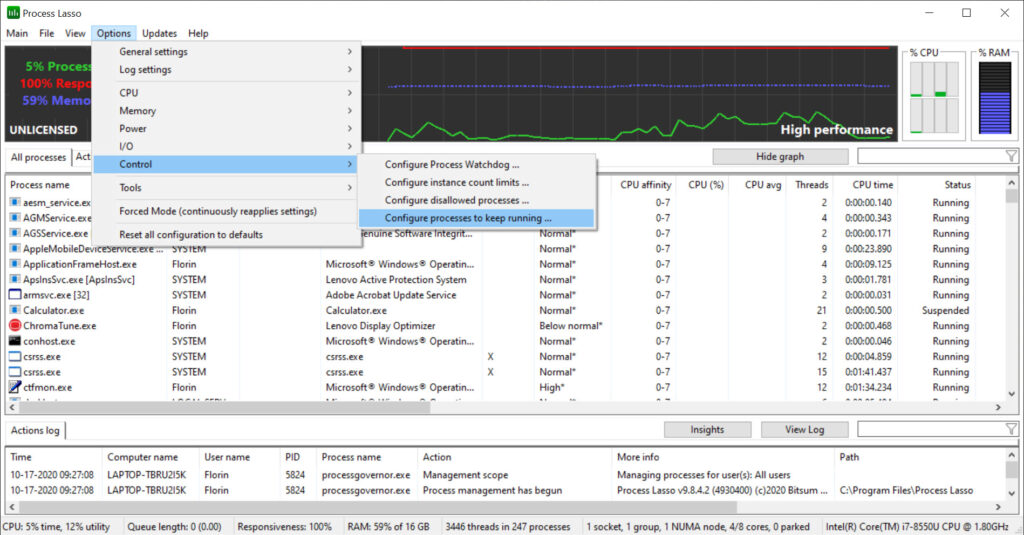Sort by the CPU time column

pos(872,185)
